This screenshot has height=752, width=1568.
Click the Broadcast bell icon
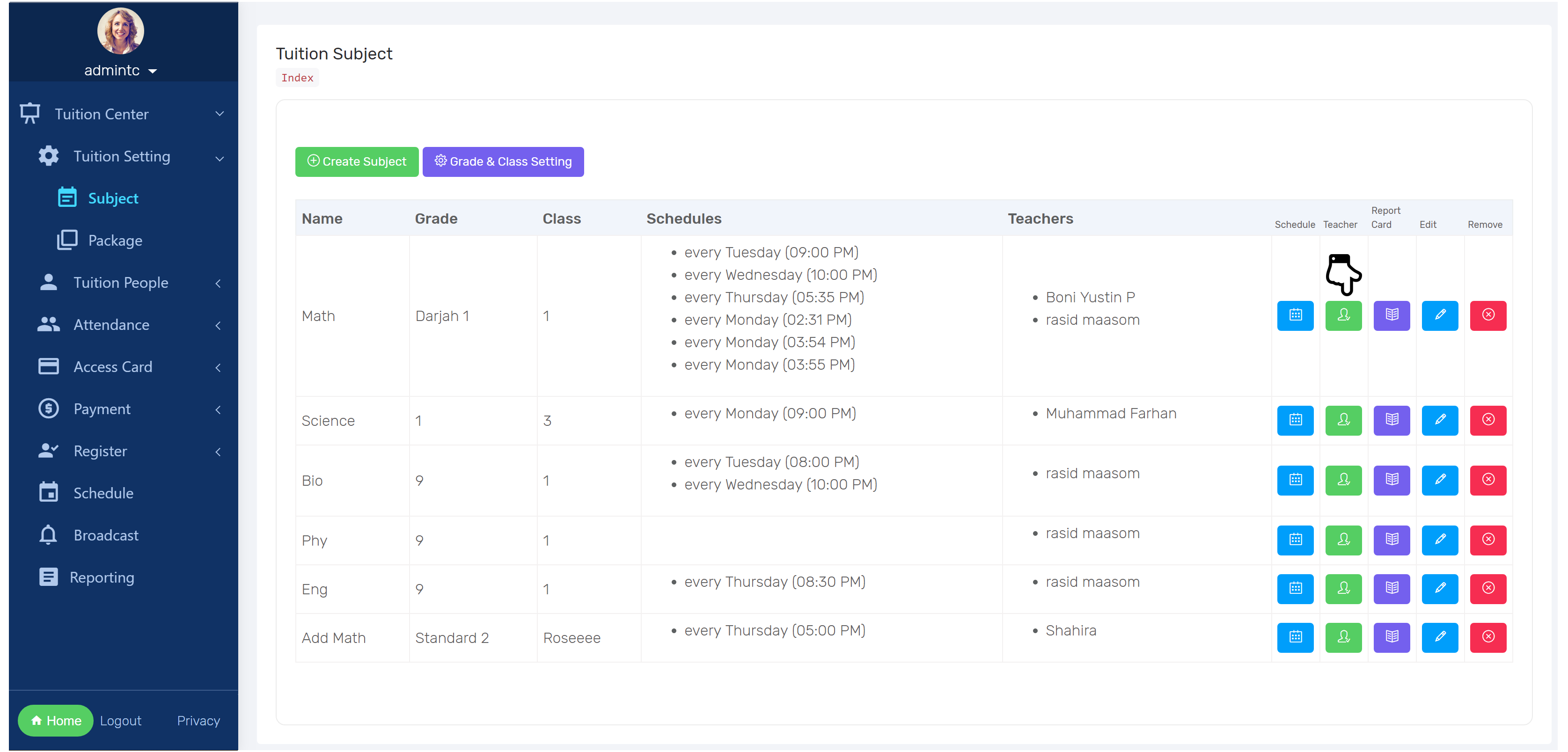coord(48,535)
